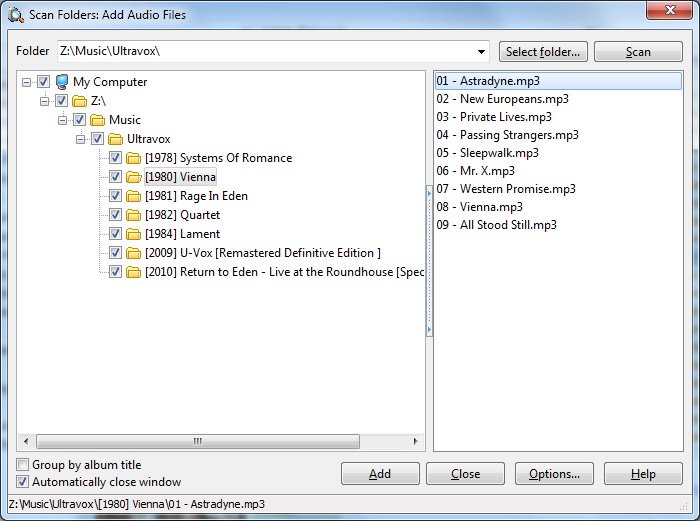
Task: Click the horizontal scrollbar right arrow
Action: point(416,442)
